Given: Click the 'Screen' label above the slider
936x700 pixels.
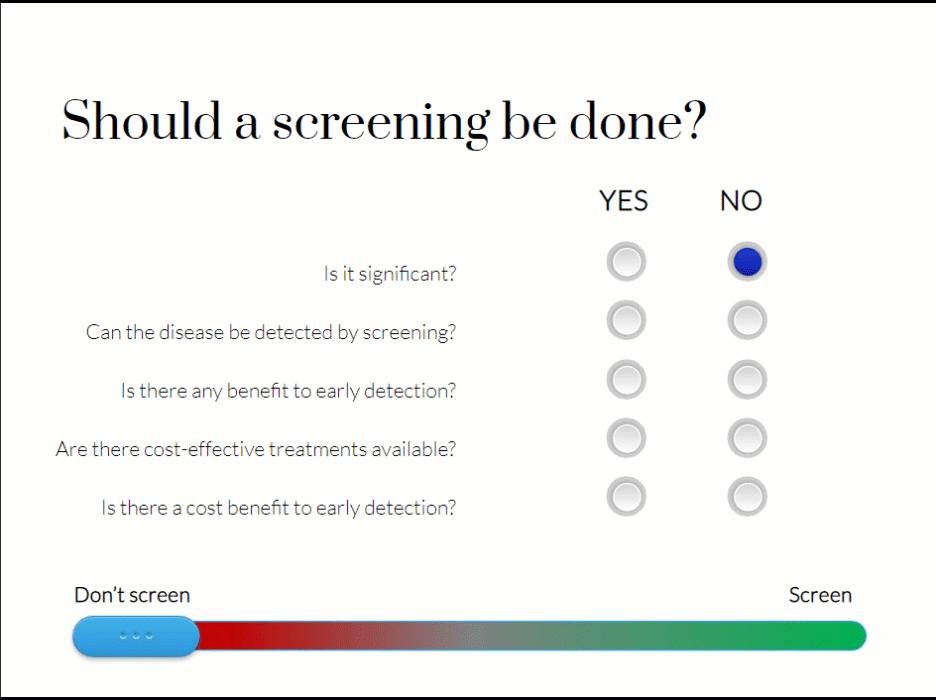Looking at the screenshot, I should point(820,595).
